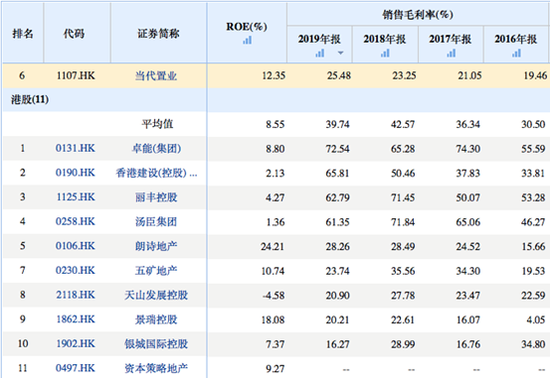
Task: Open 五矿地产 stock link
Action: click(156, 270)
